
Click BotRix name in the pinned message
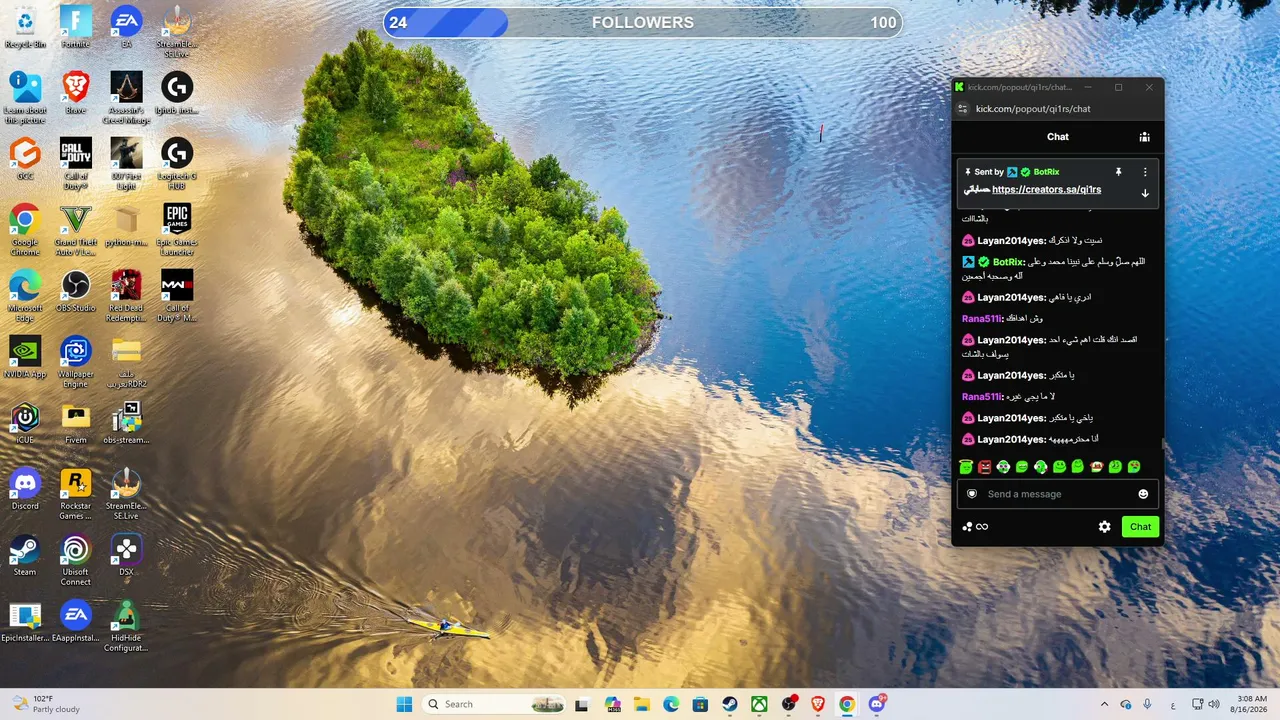coord(1046,172)
